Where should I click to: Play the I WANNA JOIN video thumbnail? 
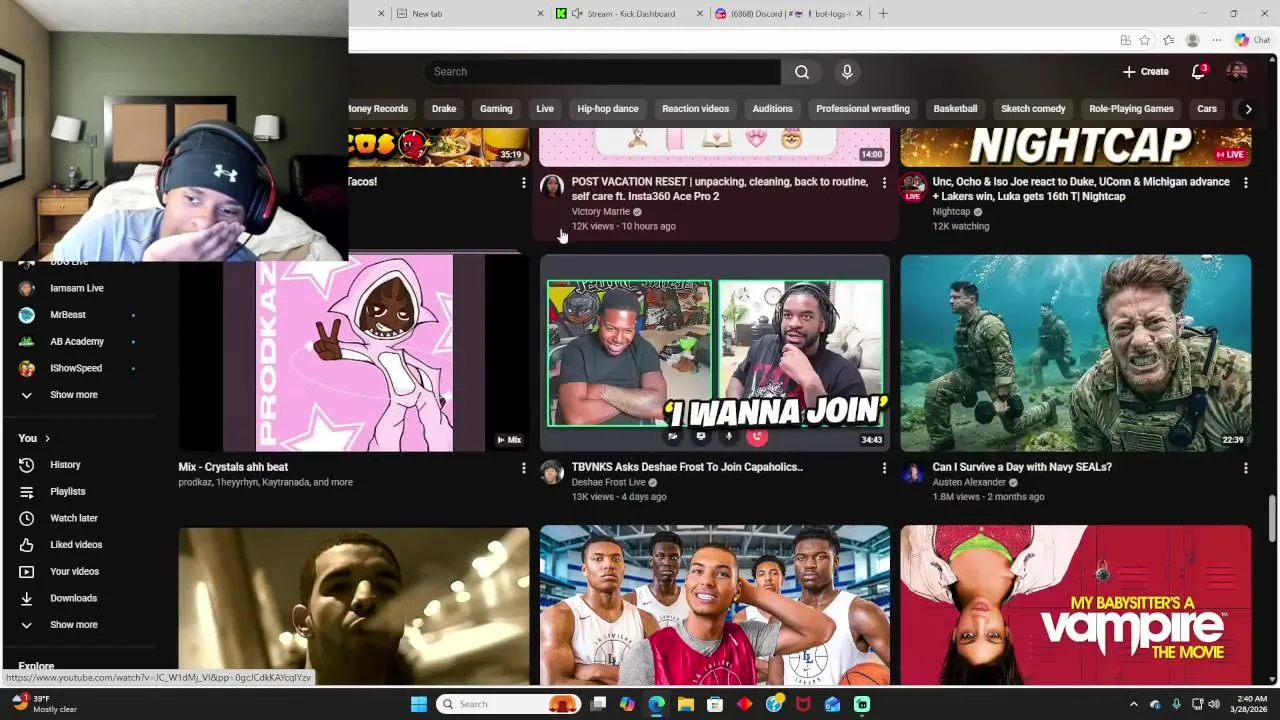[x=715, y=353]
